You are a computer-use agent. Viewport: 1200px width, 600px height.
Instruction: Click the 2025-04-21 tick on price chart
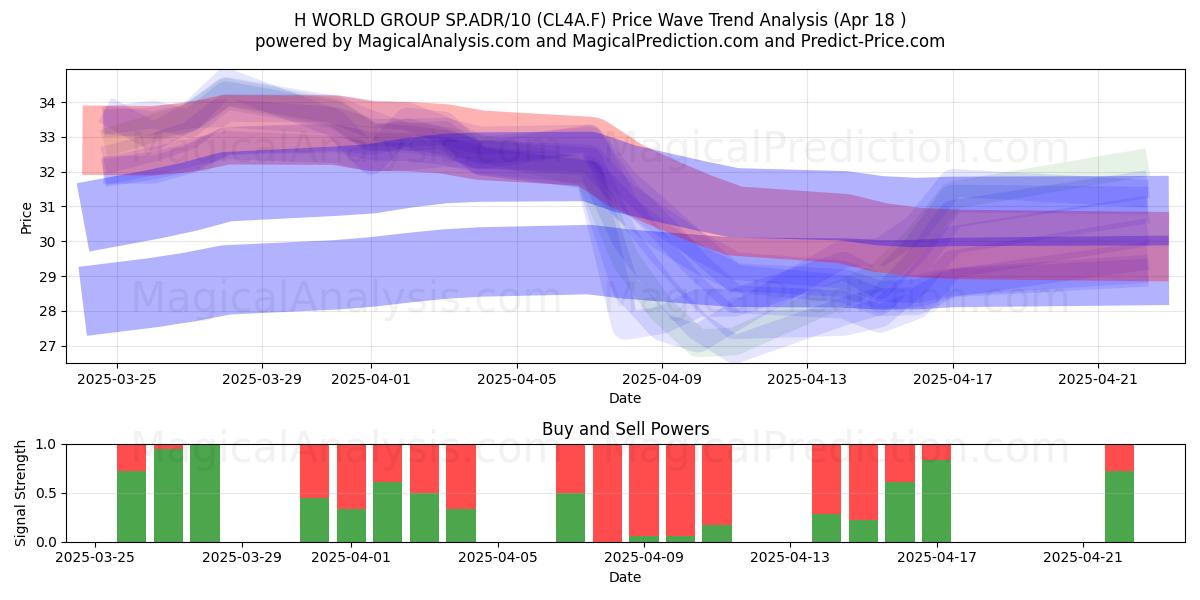(x=1098, y=379)
